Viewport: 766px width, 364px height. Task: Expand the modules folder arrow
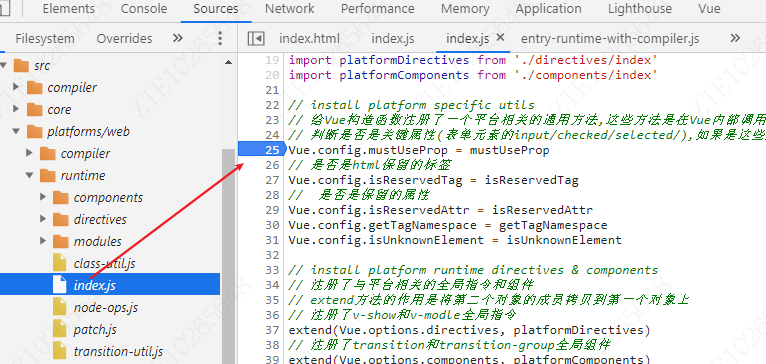click(43, 241)
